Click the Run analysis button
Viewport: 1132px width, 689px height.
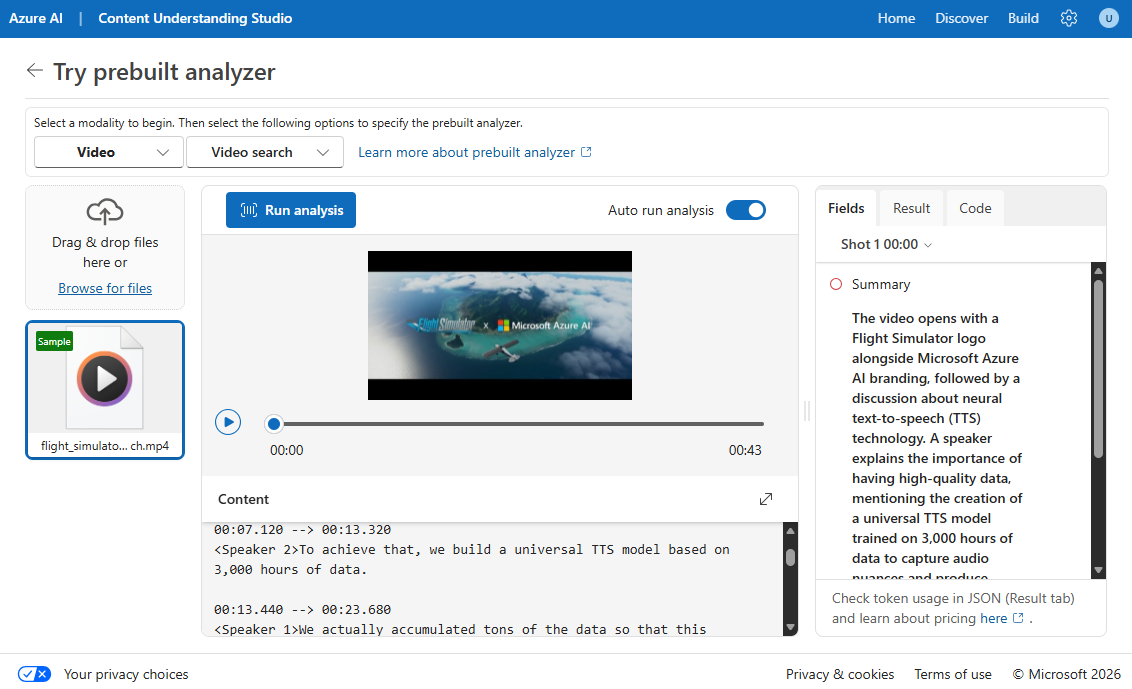point(291,210)
